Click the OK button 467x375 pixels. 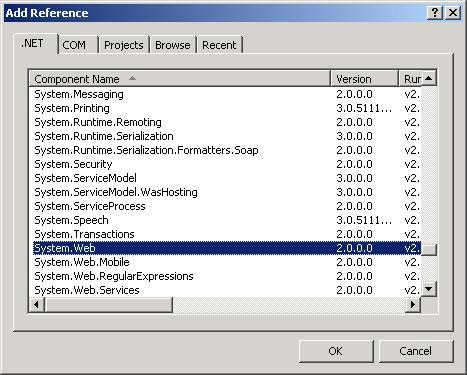click(x=336, y=351)
